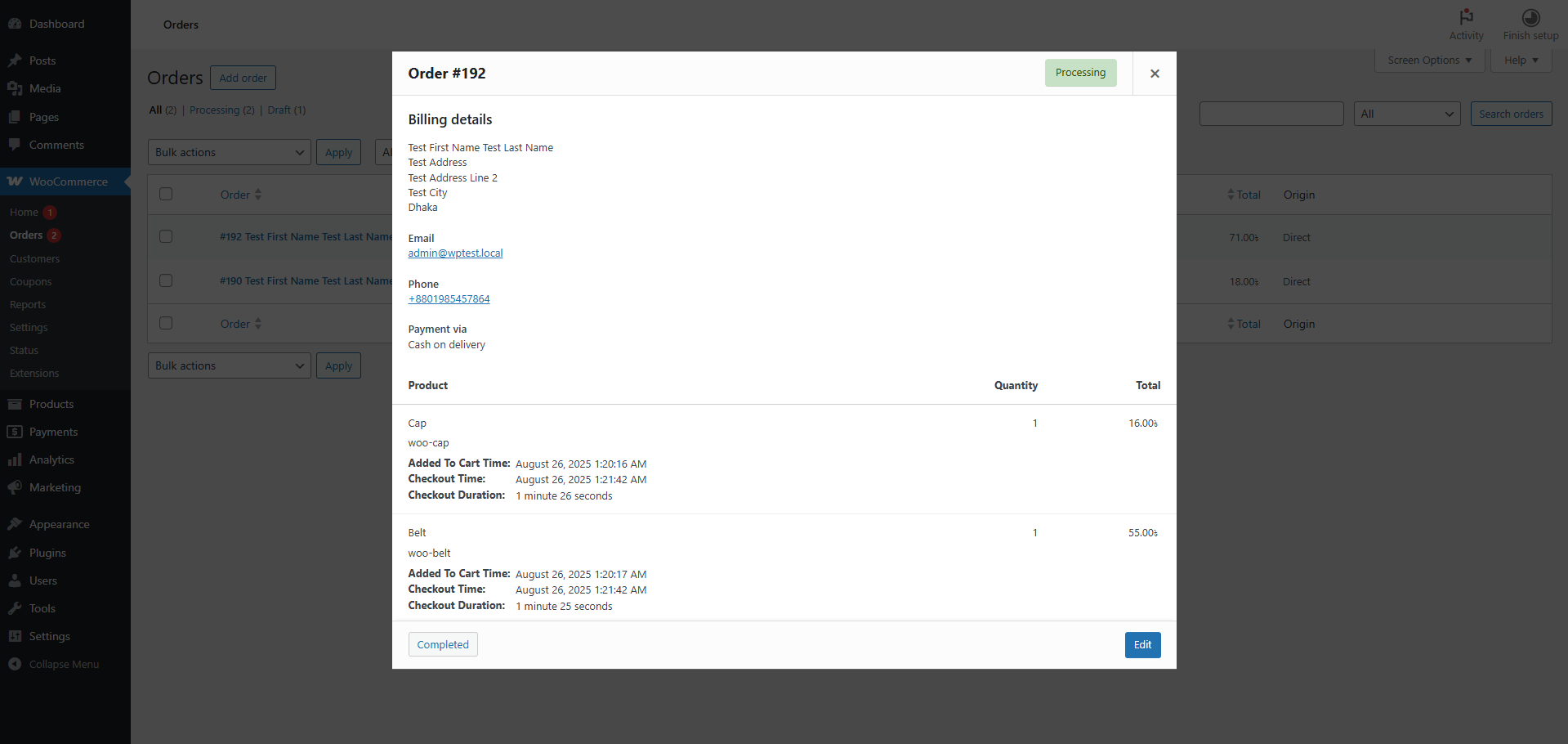Open the Finish setup progress icon
Viewport: 1568px width, 744px height.
coord(1530,17)
